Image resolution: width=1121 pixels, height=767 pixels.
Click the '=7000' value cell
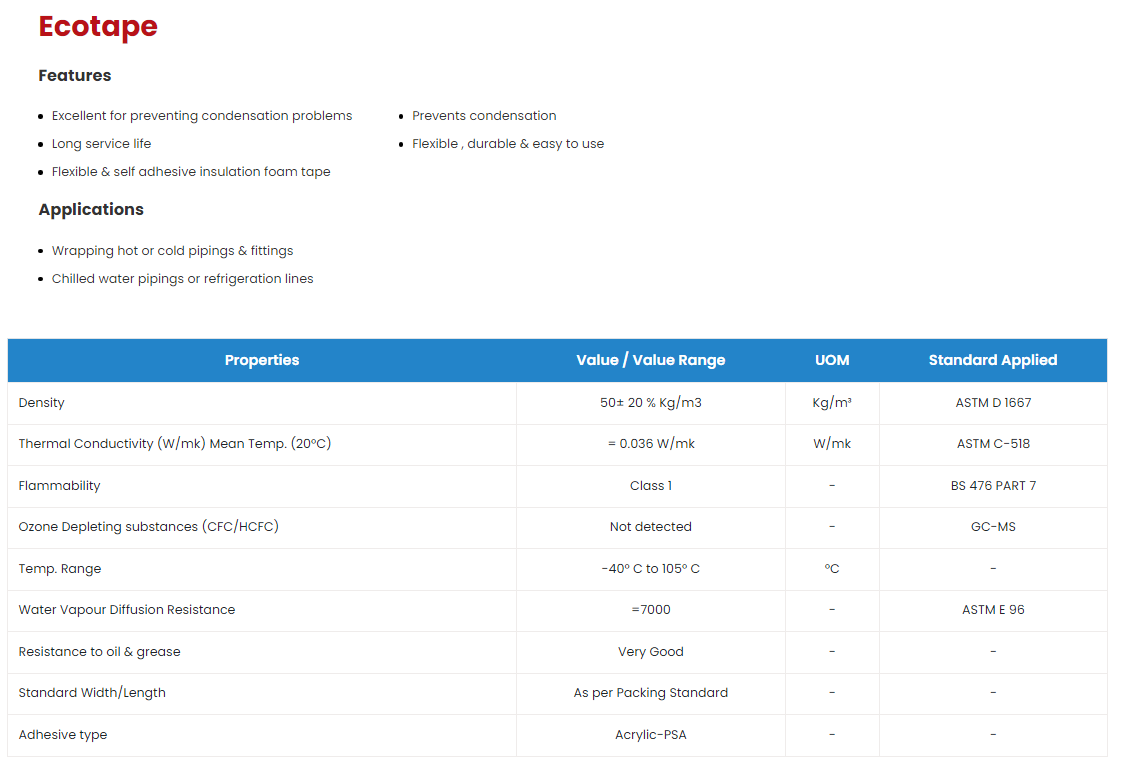pyautogui.click(x=651, y=610)
